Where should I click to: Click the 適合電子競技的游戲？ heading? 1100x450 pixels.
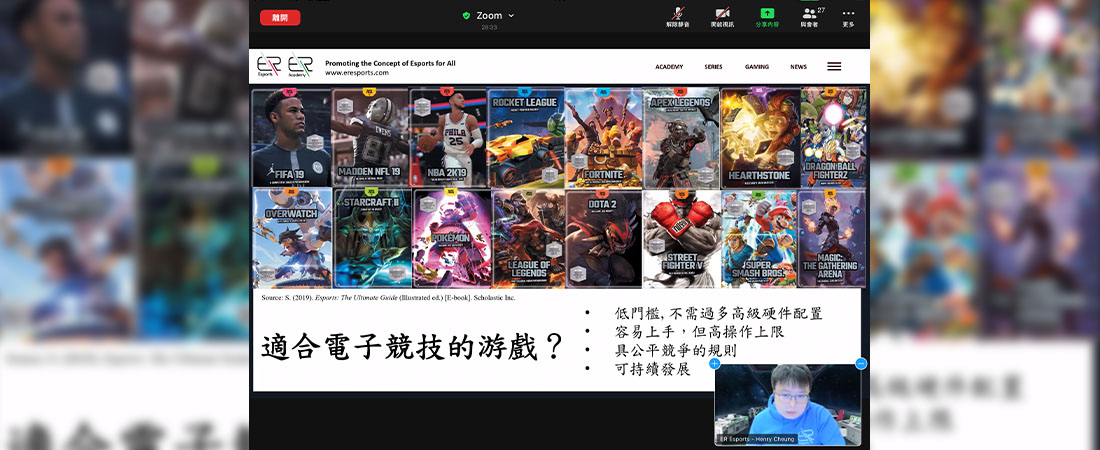(x=412, y=347)
